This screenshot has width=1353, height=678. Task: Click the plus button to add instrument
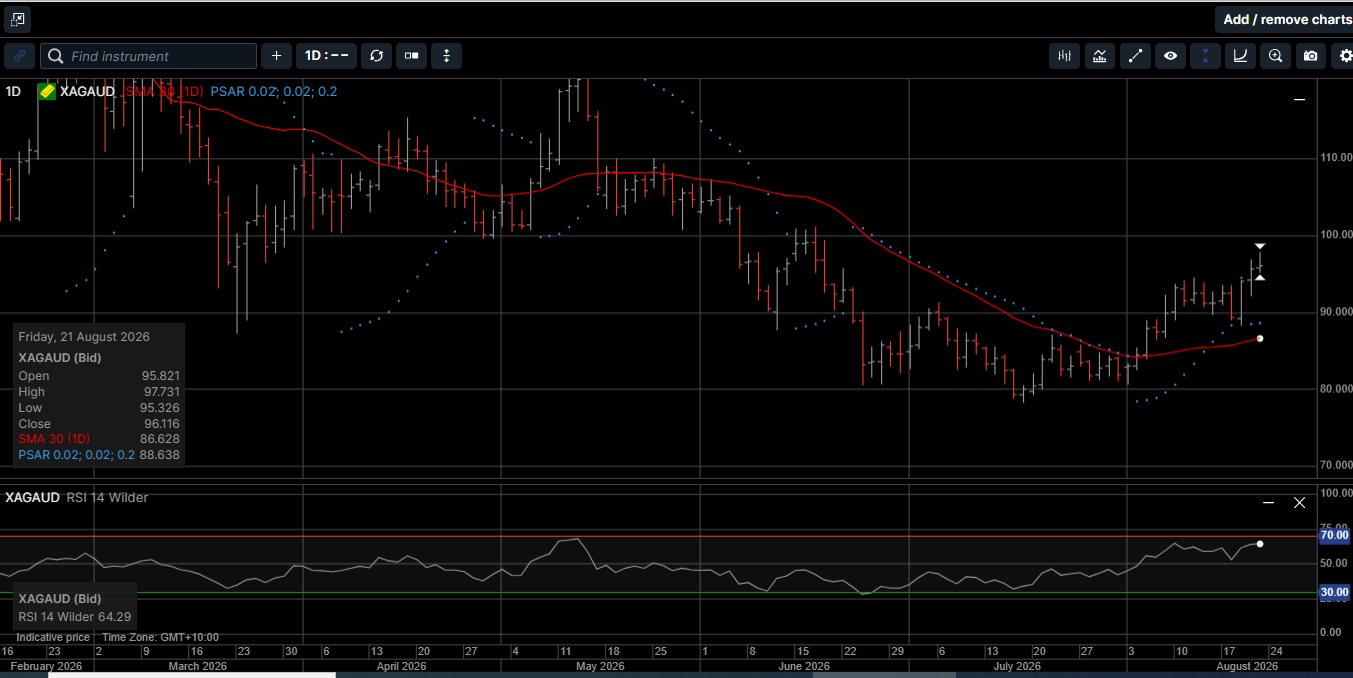[276, 56]
